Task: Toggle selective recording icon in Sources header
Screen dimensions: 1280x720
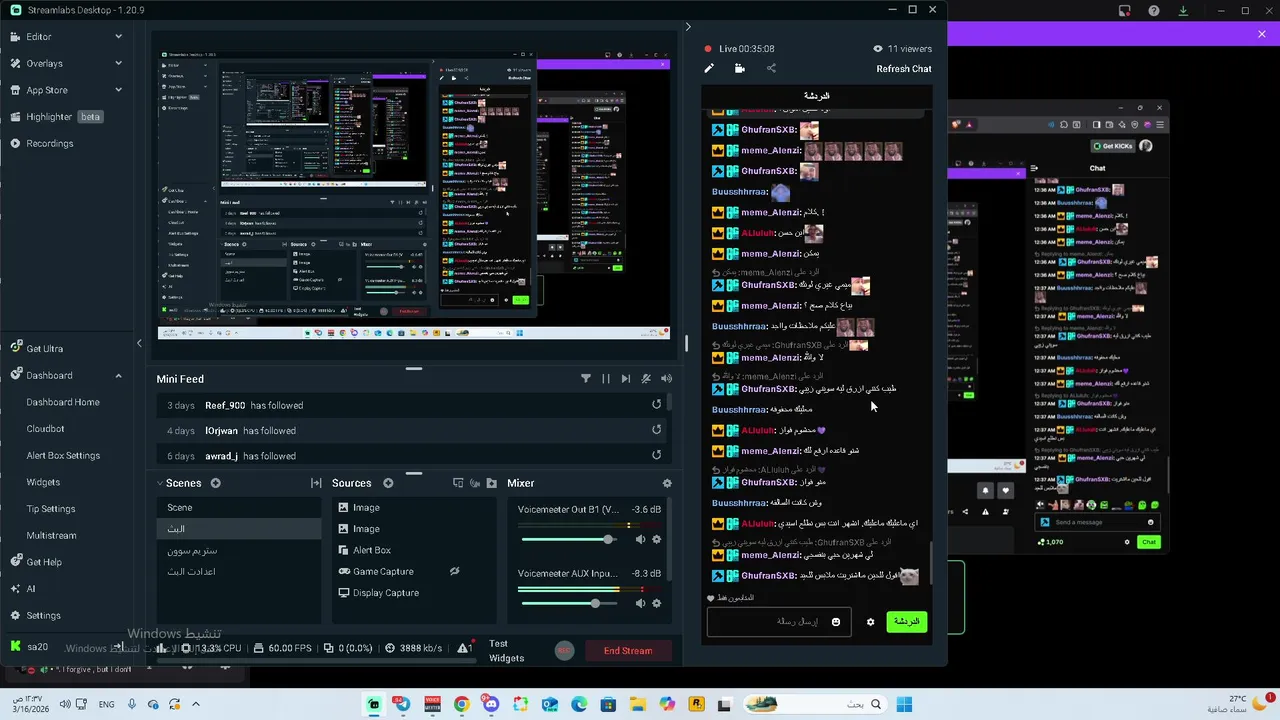Action: [x=475, y=483]
